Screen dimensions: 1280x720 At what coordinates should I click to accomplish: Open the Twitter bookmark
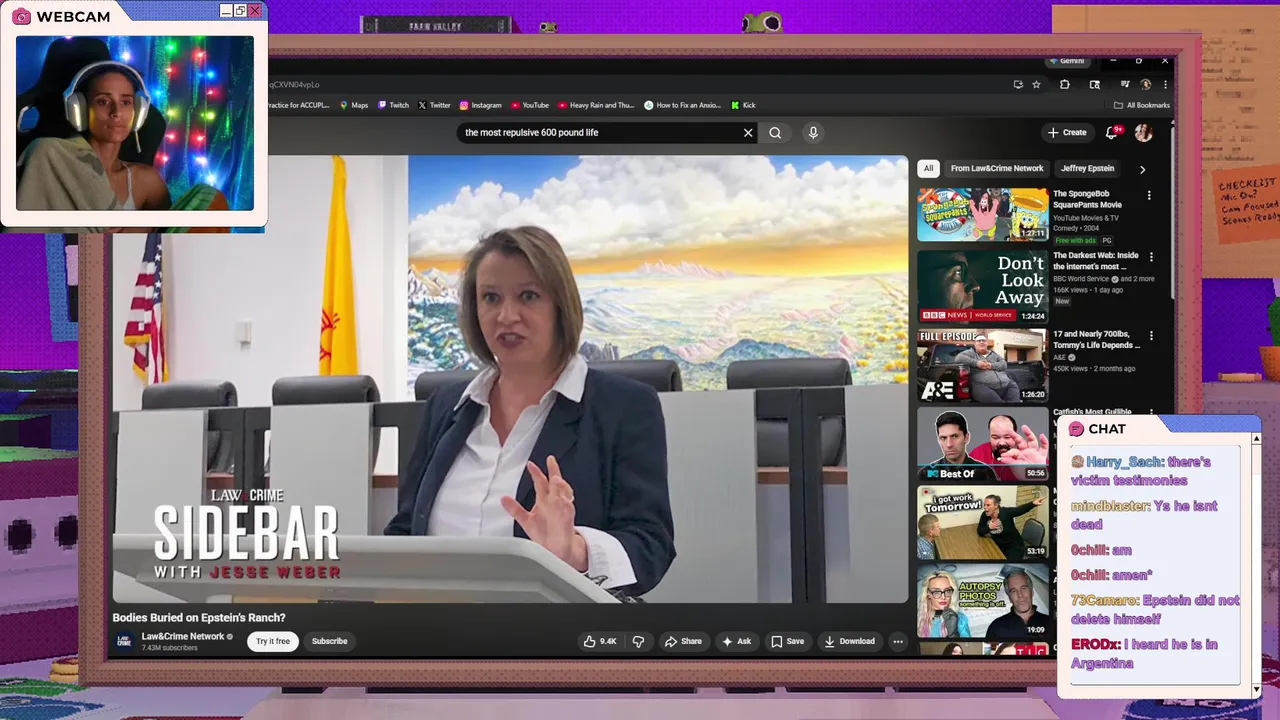(x=434, y=105)
